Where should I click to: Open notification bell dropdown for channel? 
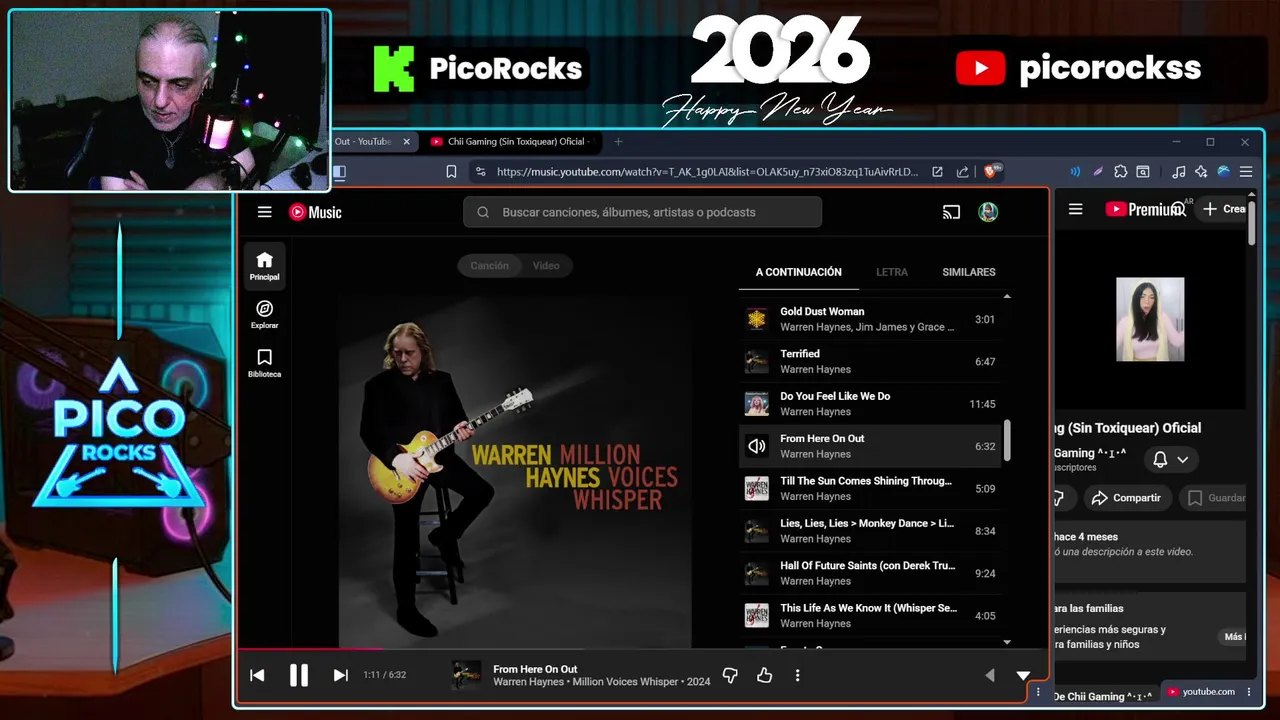click(x=1170, y=460)
